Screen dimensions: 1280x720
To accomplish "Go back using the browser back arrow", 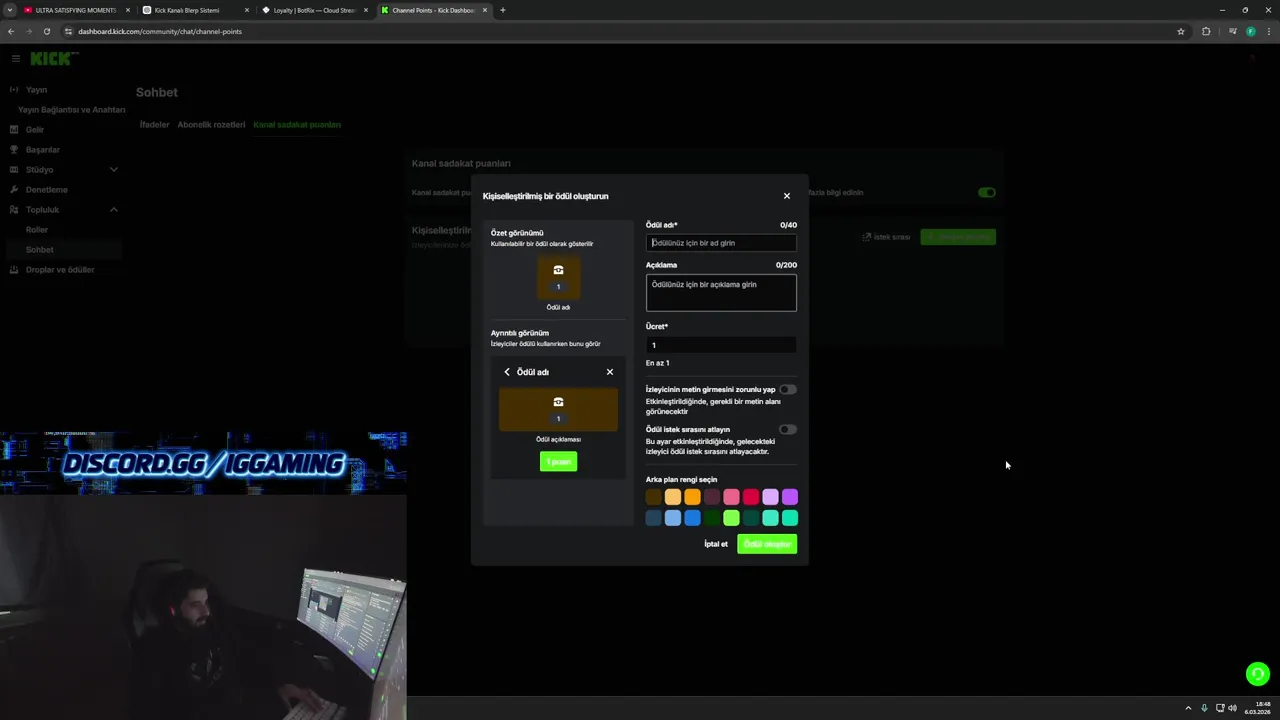I will point(11,31).
